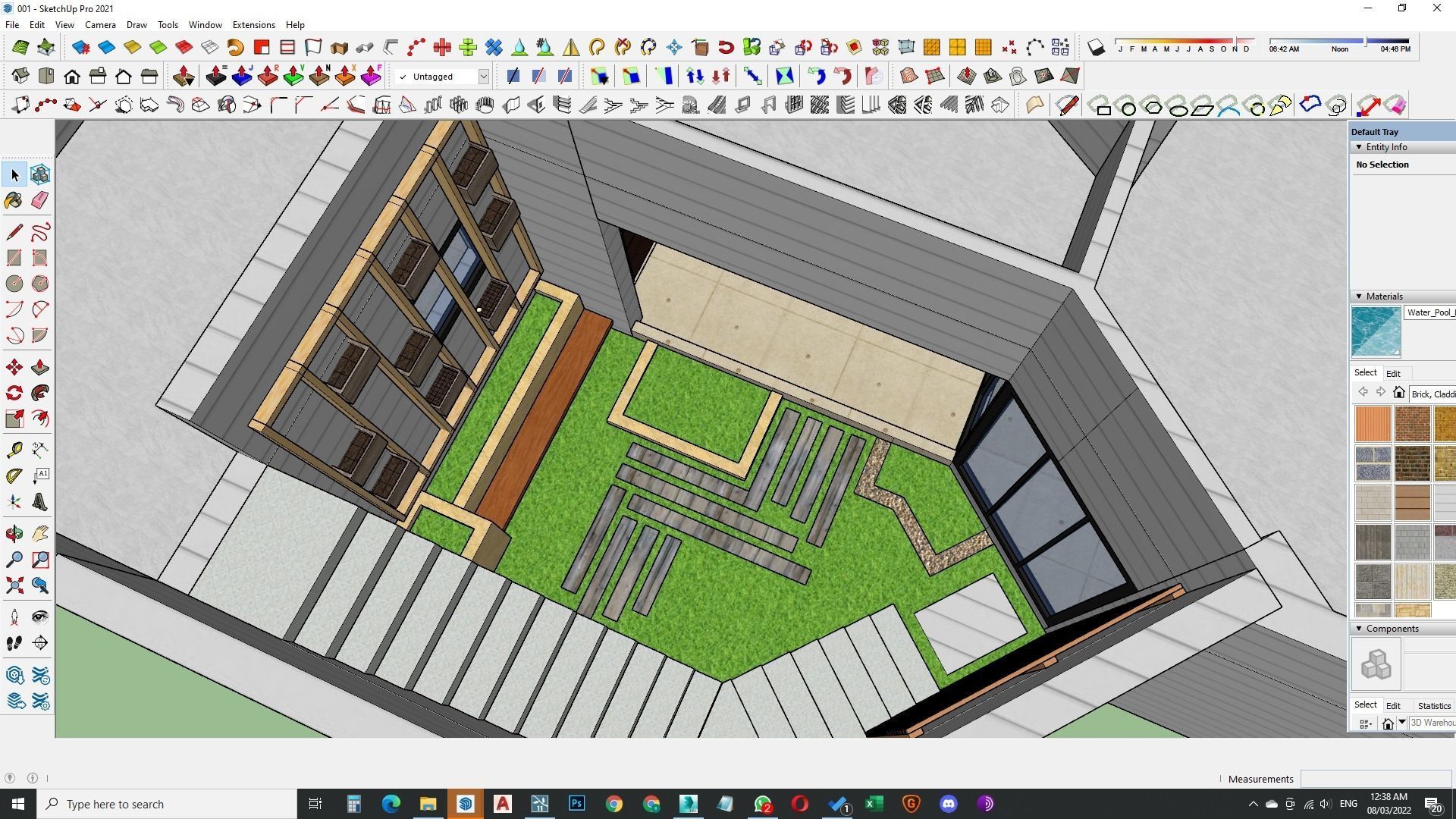Collapse the Entity Info panel
Viewport: 1456px width, 819px height.
1359,147
